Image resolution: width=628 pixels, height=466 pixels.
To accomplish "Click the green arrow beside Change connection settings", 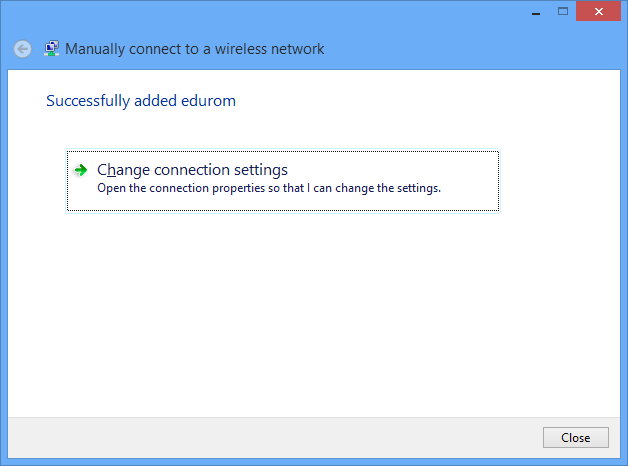I will pyautogui.click(x=81, y=170).
